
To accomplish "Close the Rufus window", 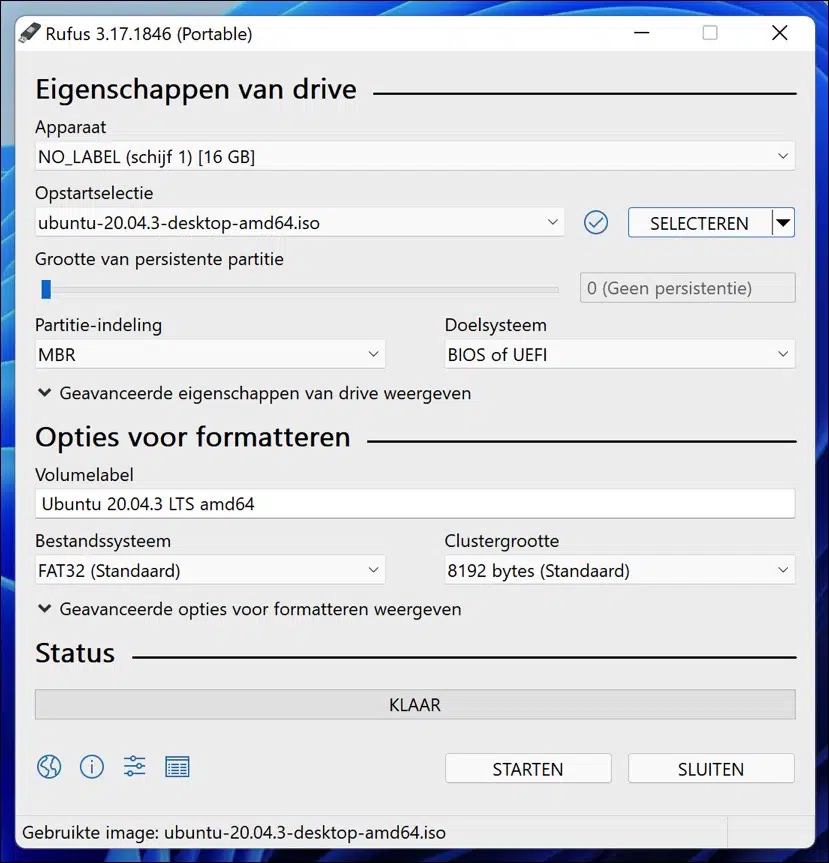I will coord(779,33).
